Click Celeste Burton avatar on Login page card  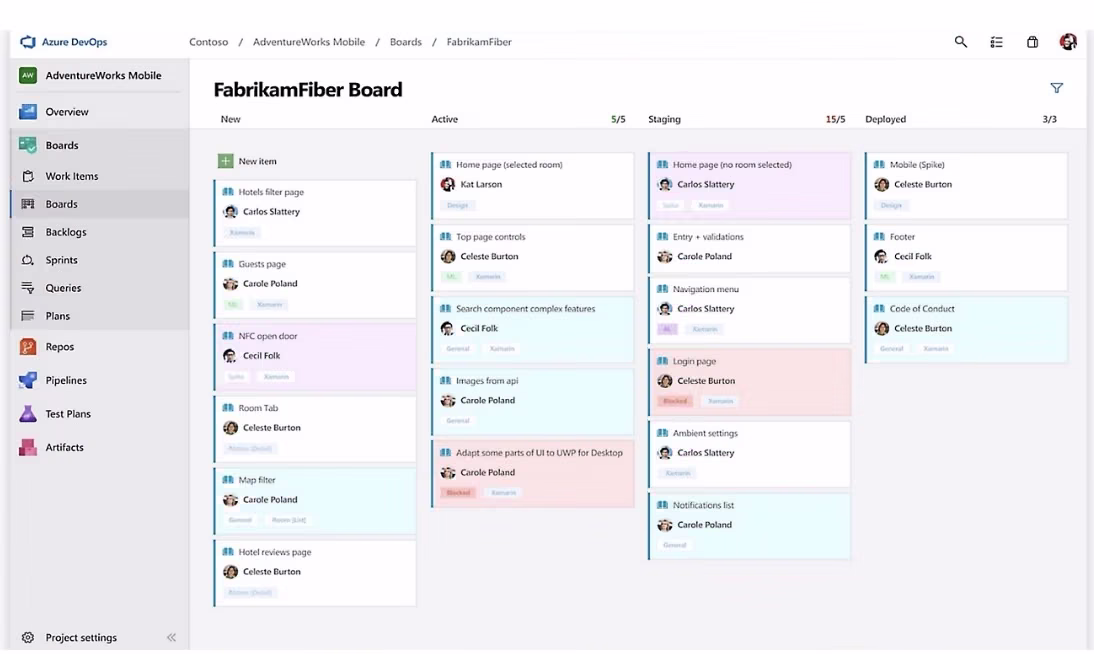(665, 380)
